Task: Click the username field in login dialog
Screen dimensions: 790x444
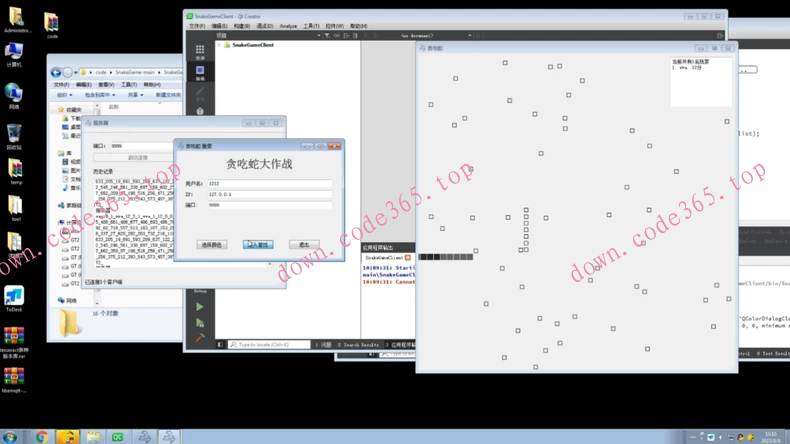Action: click(x=270, y=183)
